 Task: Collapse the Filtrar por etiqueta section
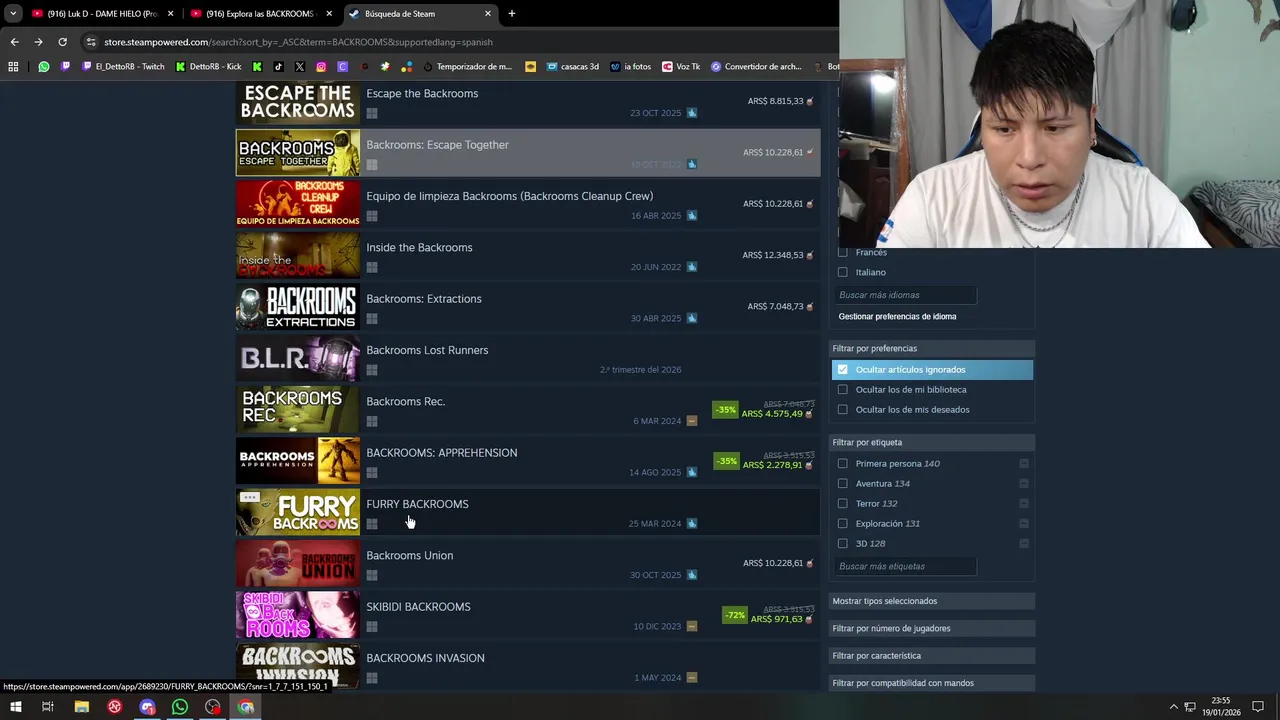pos(932,442)
